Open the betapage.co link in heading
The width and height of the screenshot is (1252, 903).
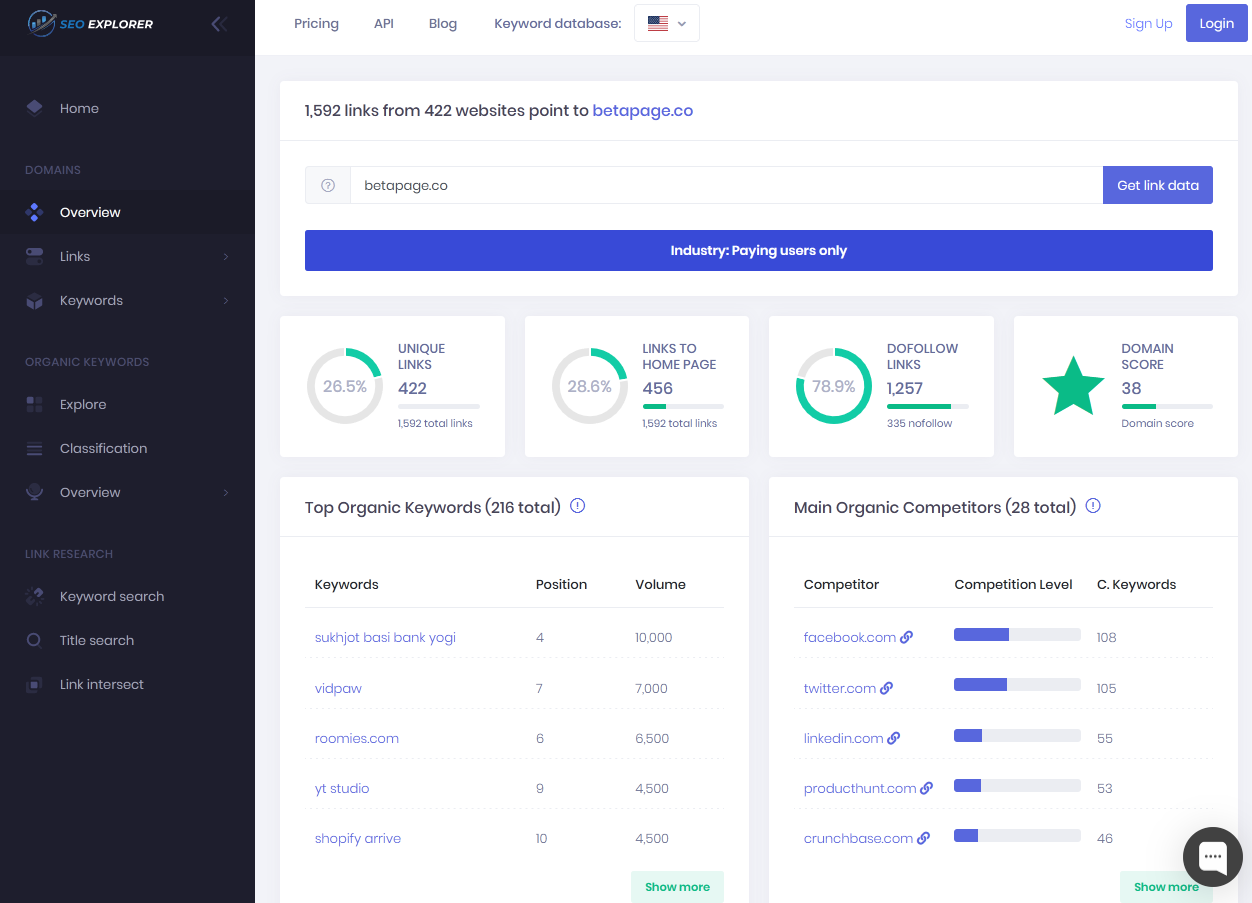pos(642,111)
